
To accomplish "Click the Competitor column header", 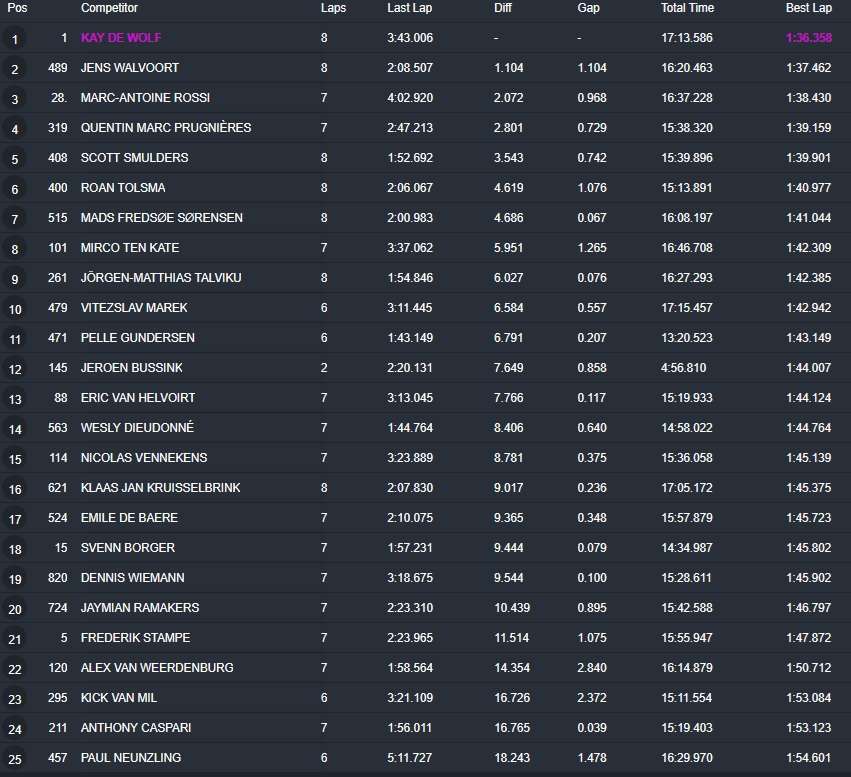I will tap(110, 8).
